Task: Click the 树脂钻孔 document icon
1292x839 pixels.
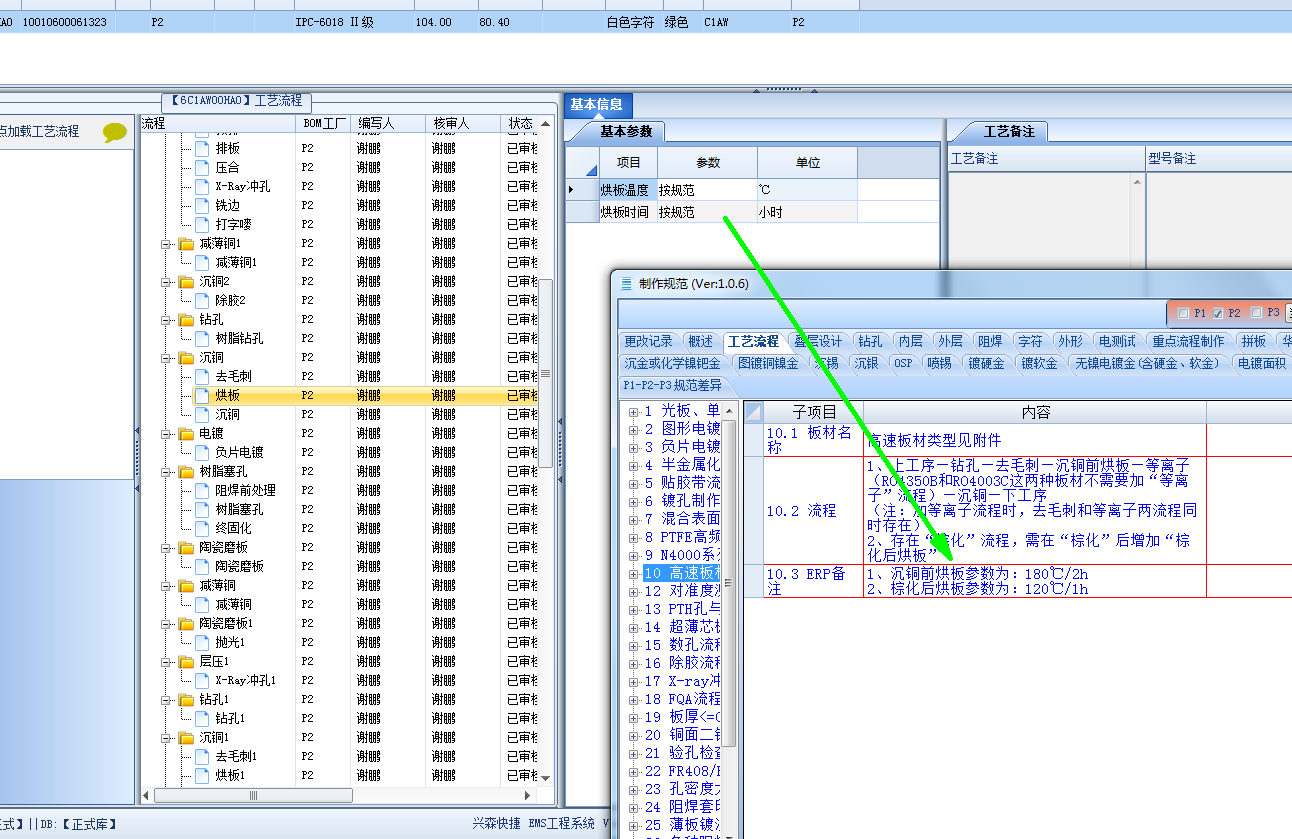Action: coord(202,338)
